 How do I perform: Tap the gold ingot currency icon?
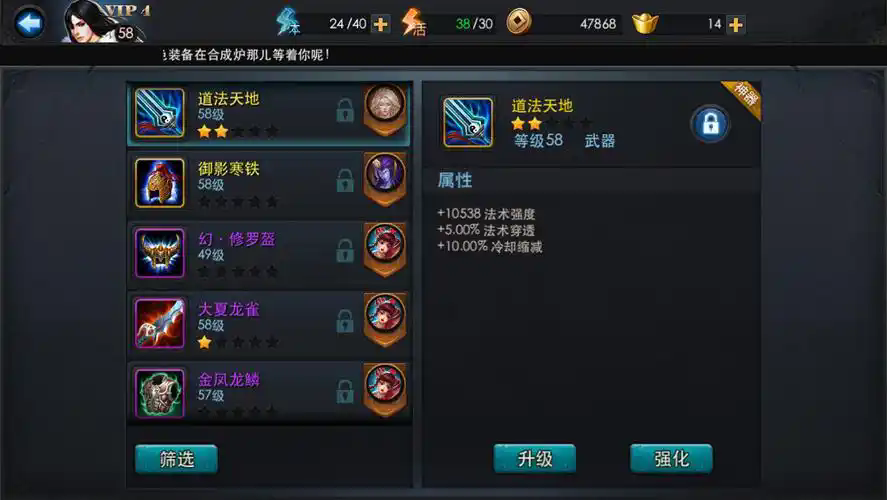click(x=645, y=24)
